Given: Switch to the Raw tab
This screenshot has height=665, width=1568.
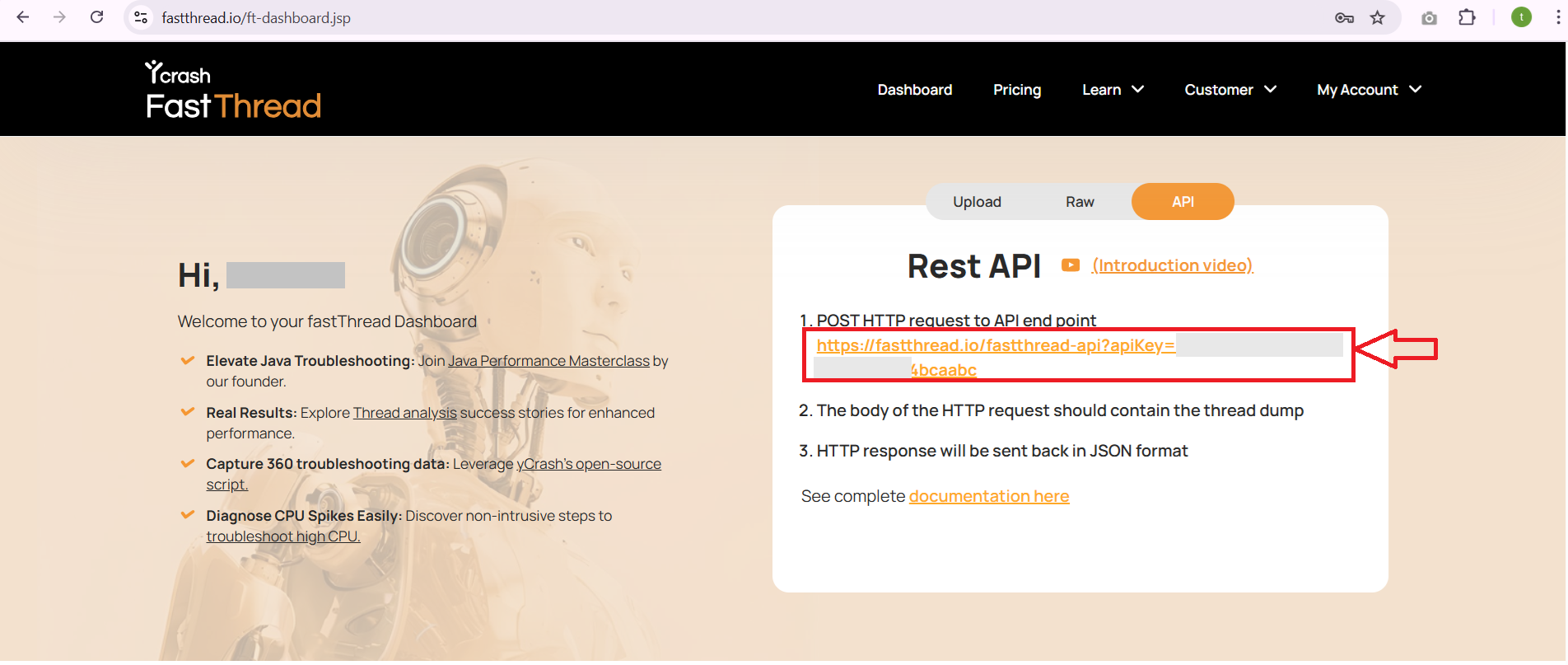Looking at the screenshot, I should click(1080, 202).
